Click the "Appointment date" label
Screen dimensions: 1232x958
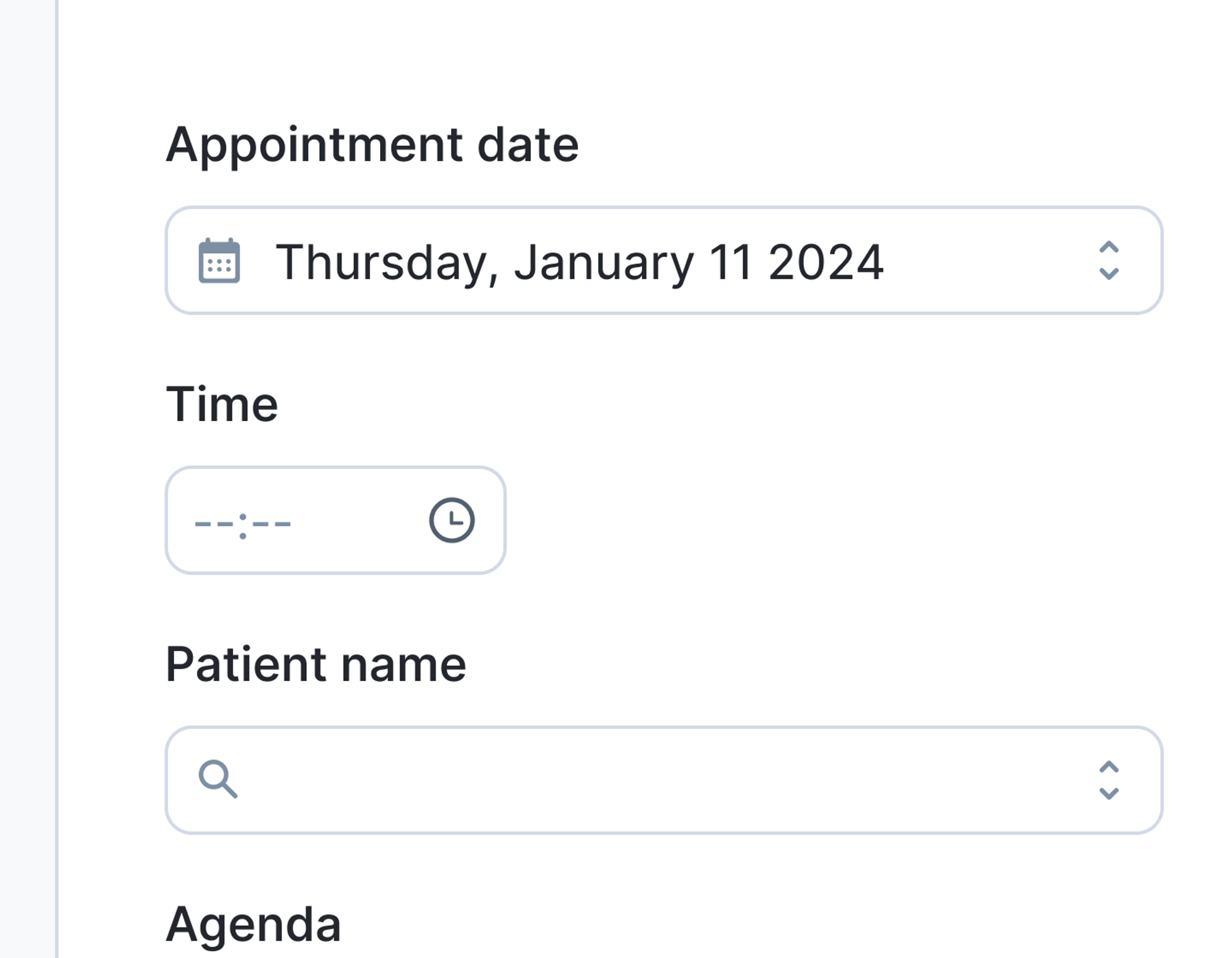(x=372, y=145)
